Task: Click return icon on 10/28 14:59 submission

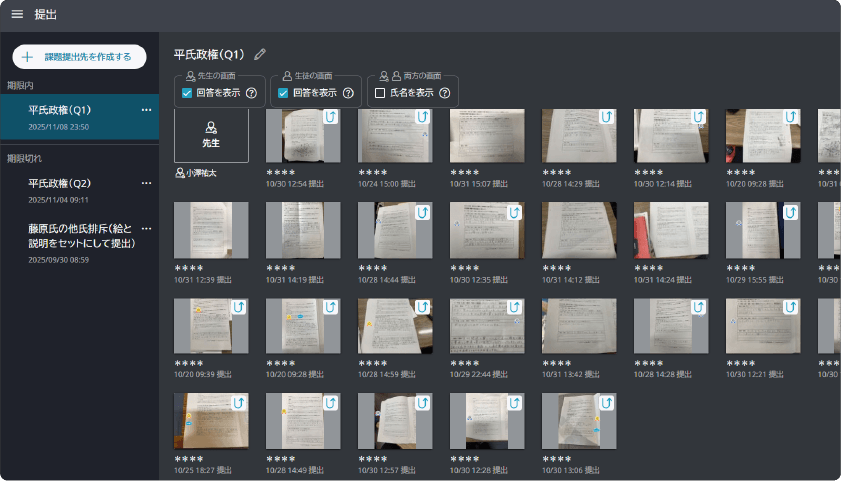Action: pos(423,307)
